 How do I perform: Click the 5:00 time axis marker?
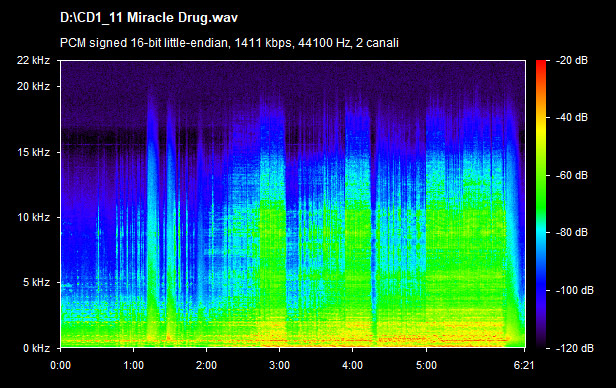(x=426, y=366)
